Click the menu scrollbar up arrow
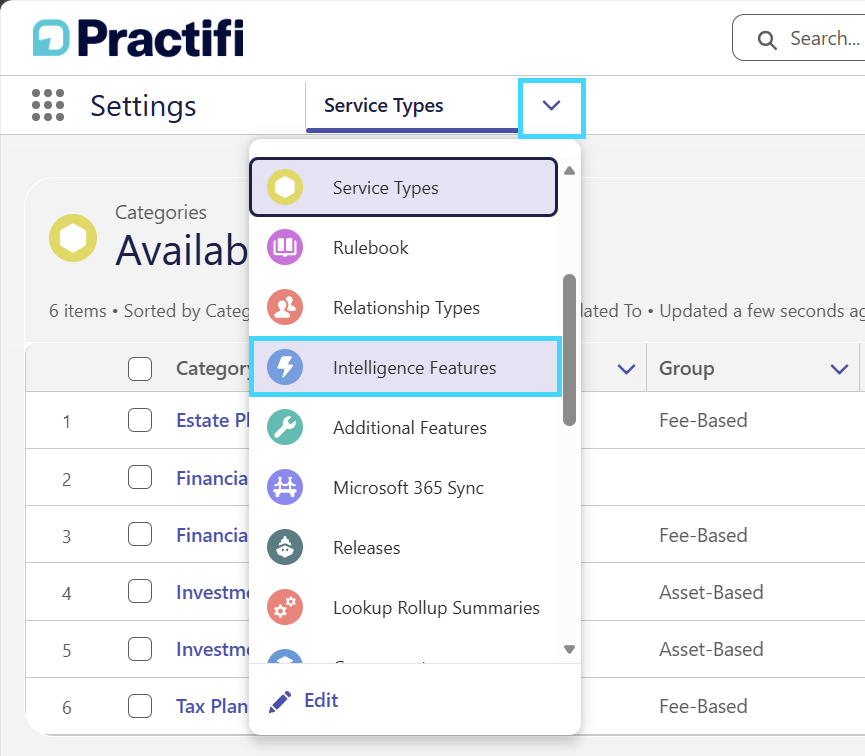This screenshot has height=756, width=865. (569, 171)
